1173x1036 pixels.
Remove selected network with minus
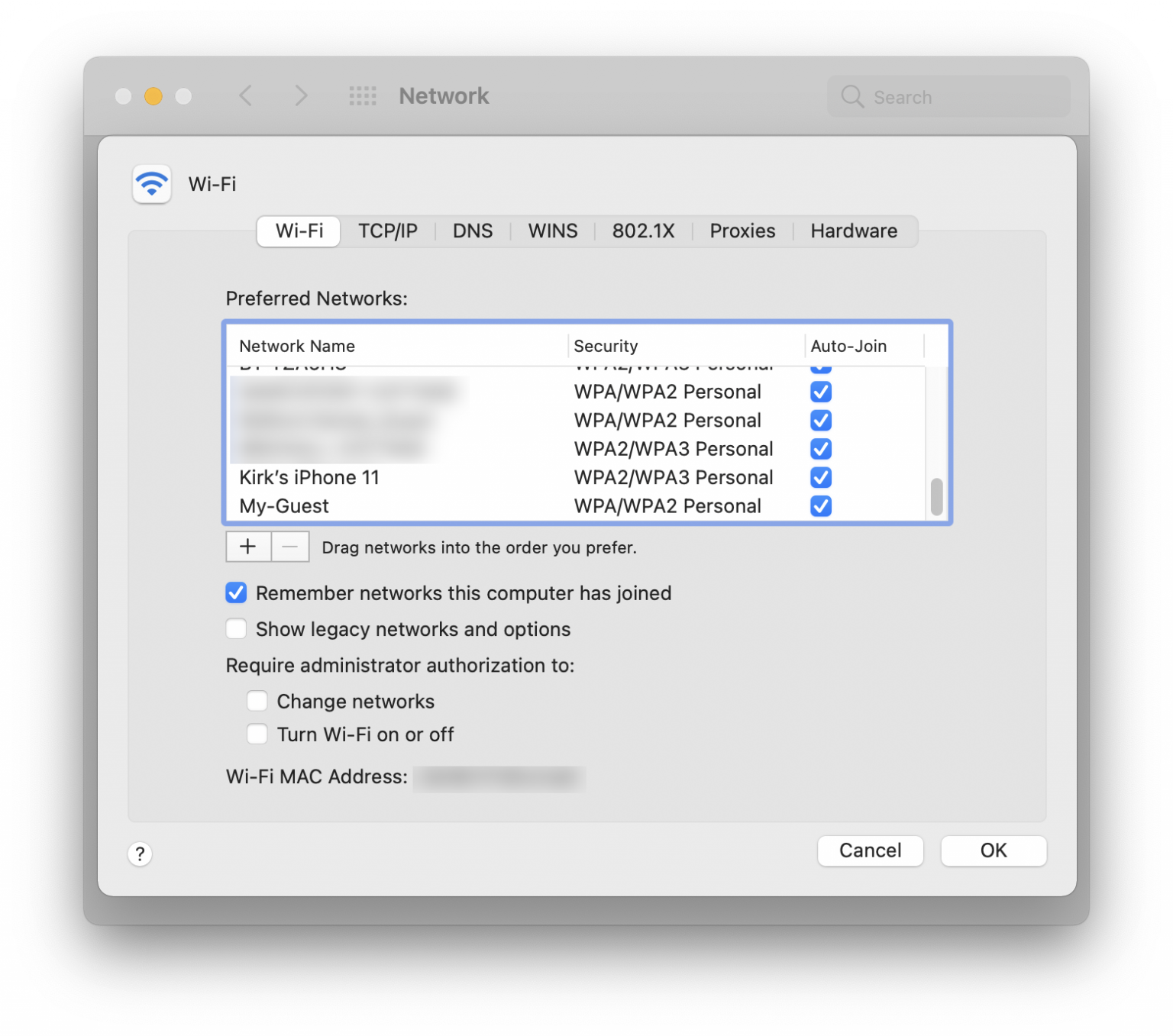289,547
